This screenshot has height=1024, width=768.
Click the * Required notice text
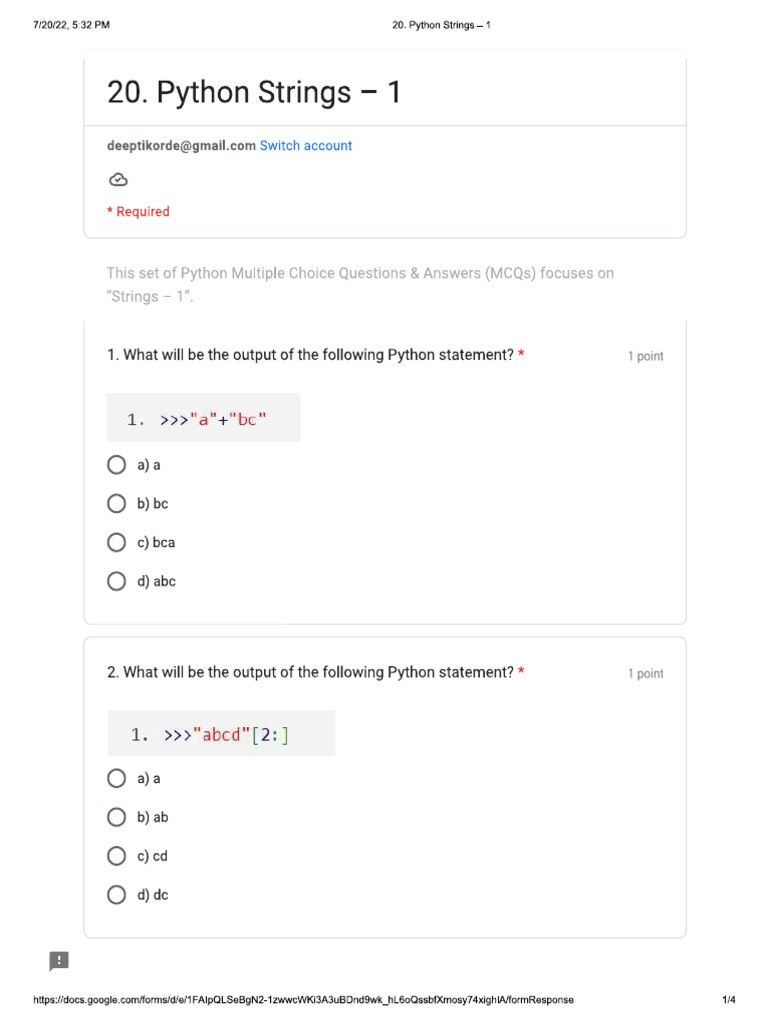coord(138,212)
